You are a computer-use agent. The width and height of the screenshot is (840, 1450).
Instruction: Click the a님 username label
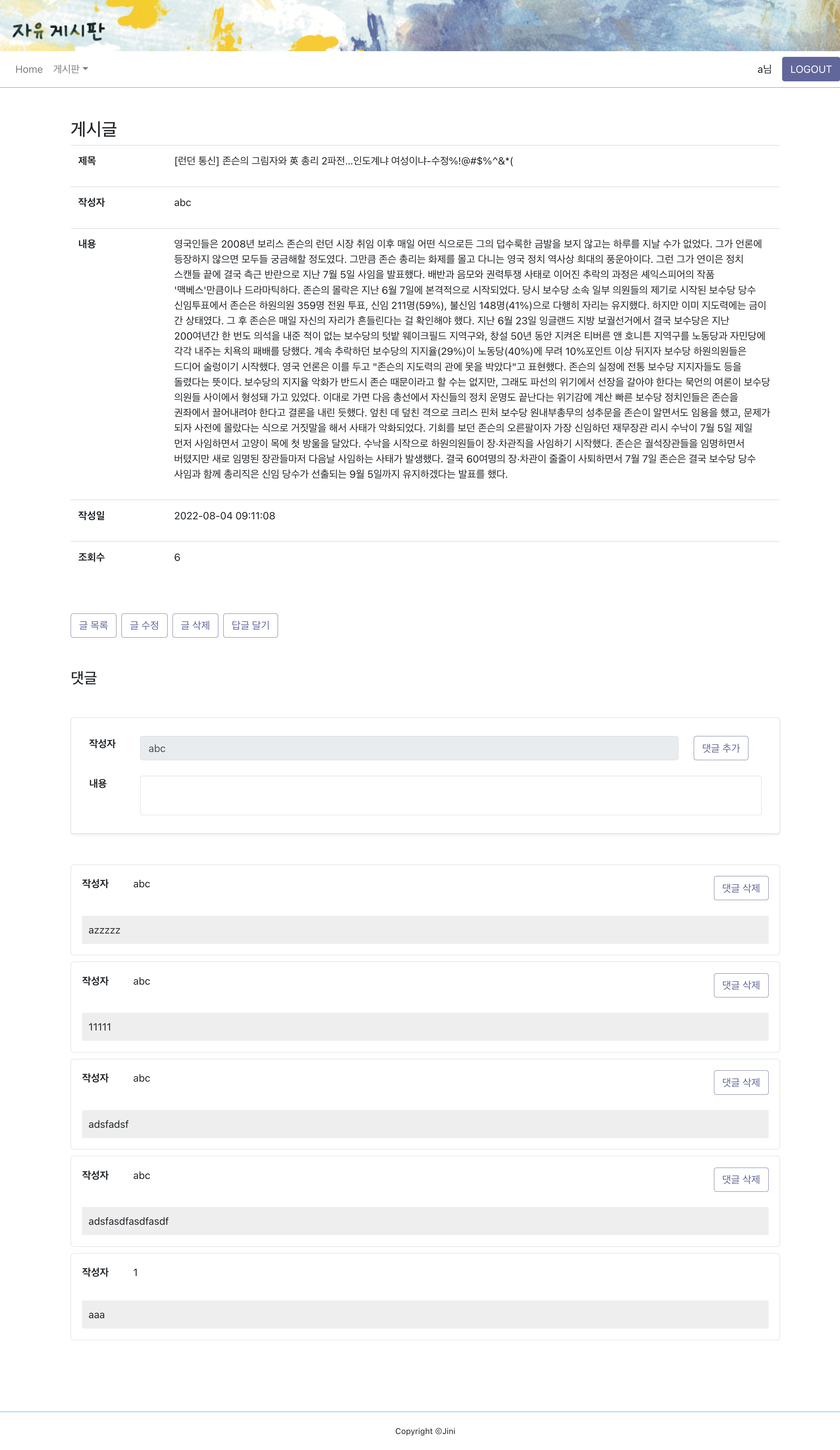pyautogui.click(x=764, y=69)
